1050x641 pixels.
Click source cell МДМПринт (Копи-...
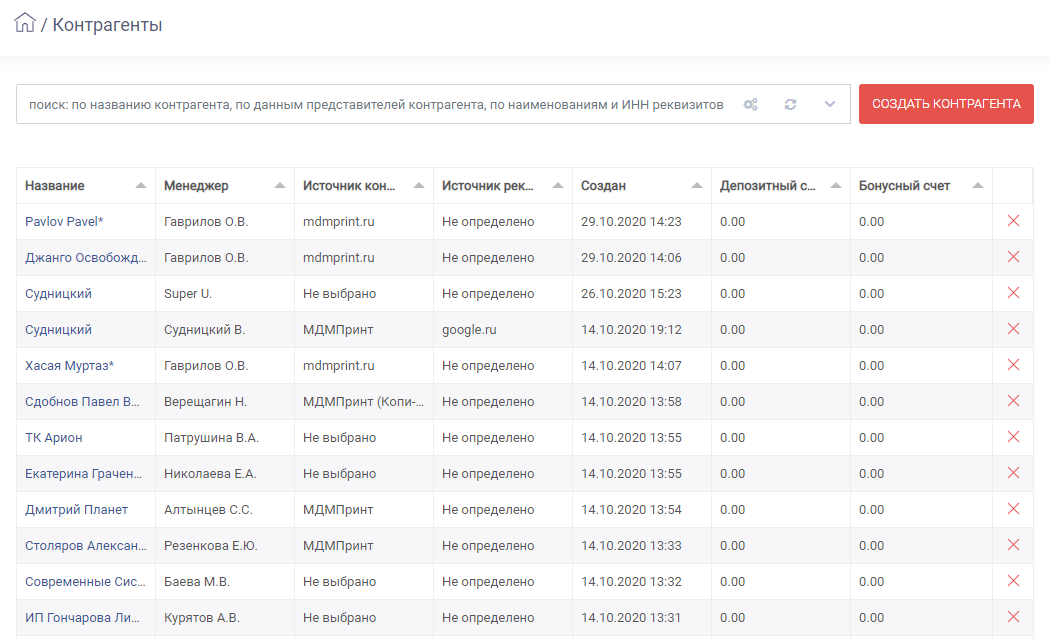[364, 402]
